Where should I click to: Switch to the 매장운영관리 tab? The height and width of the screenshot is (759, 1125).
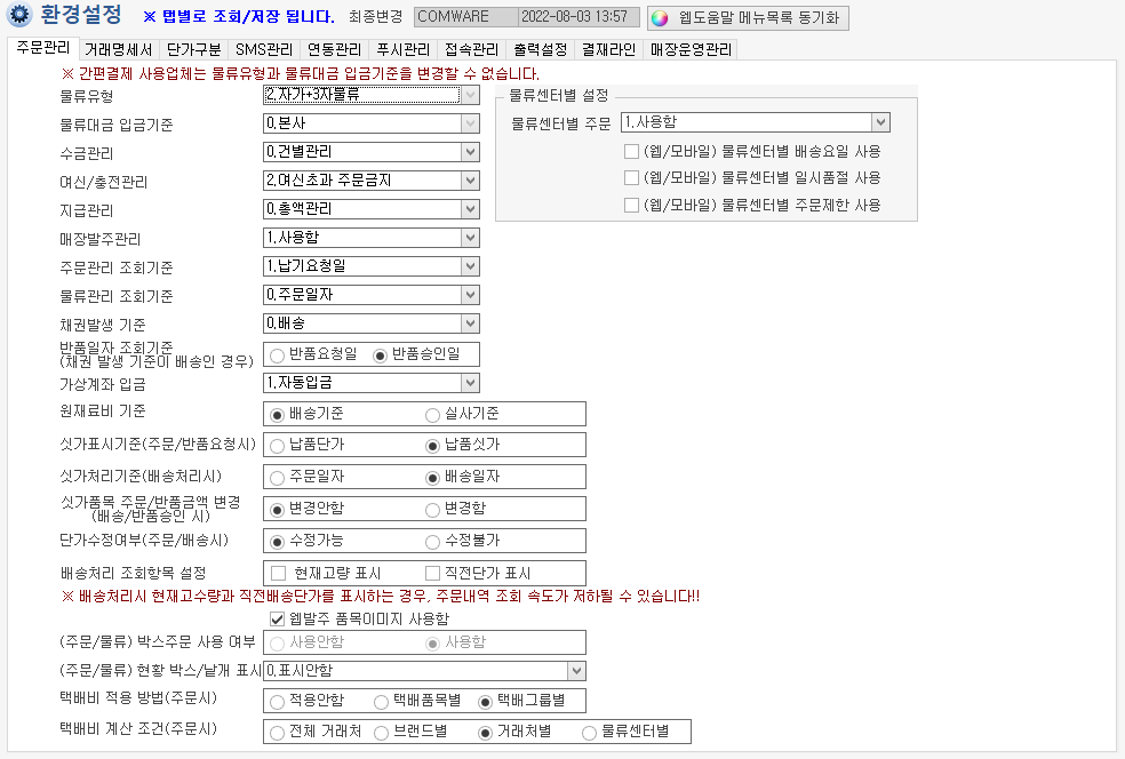point(691,50)
